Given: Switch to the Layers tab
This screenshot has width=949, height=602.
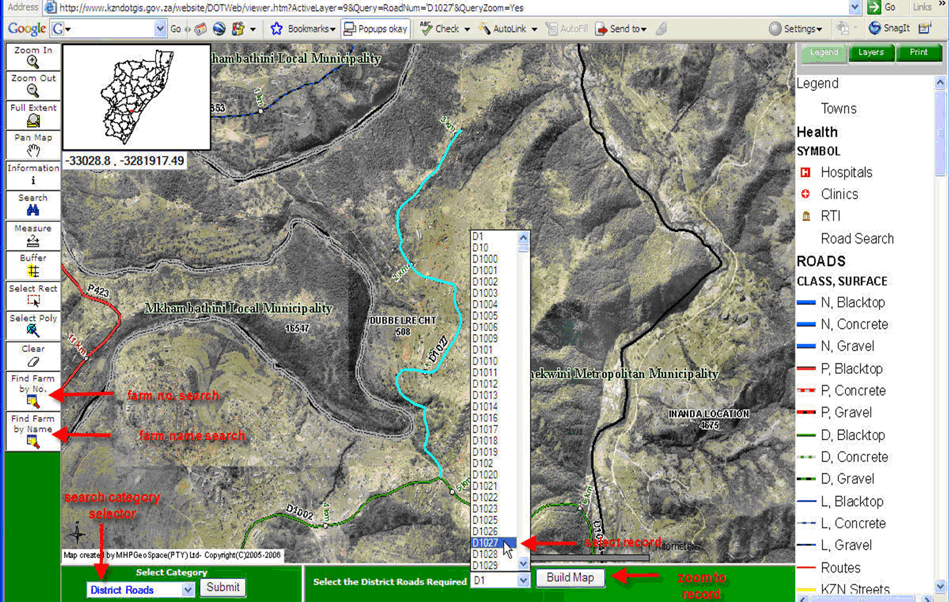Looking at the screenshot, I should click(x=871, y=53).
